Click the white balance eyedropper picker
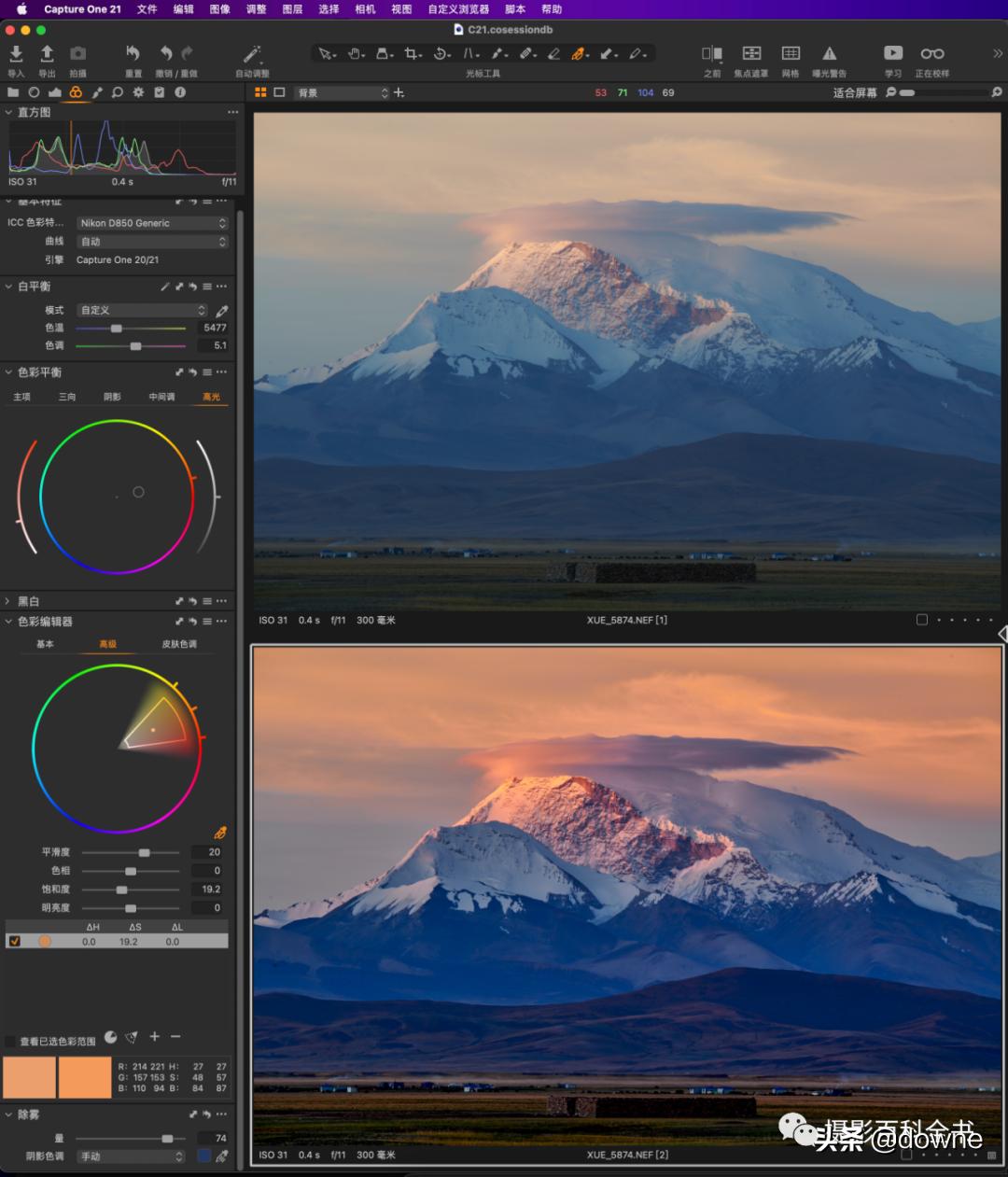Viewport: 1008px width, 1177px height. tap(222, 311)
